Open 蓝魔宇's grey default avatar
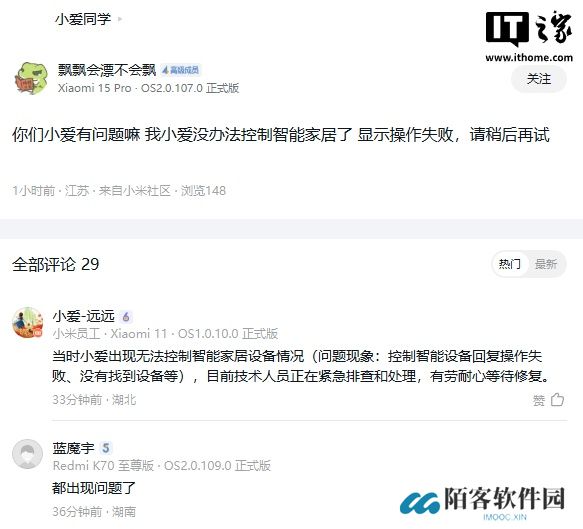Image resolution: width=583 pixels, height=529 pixels. click(28, 454)
